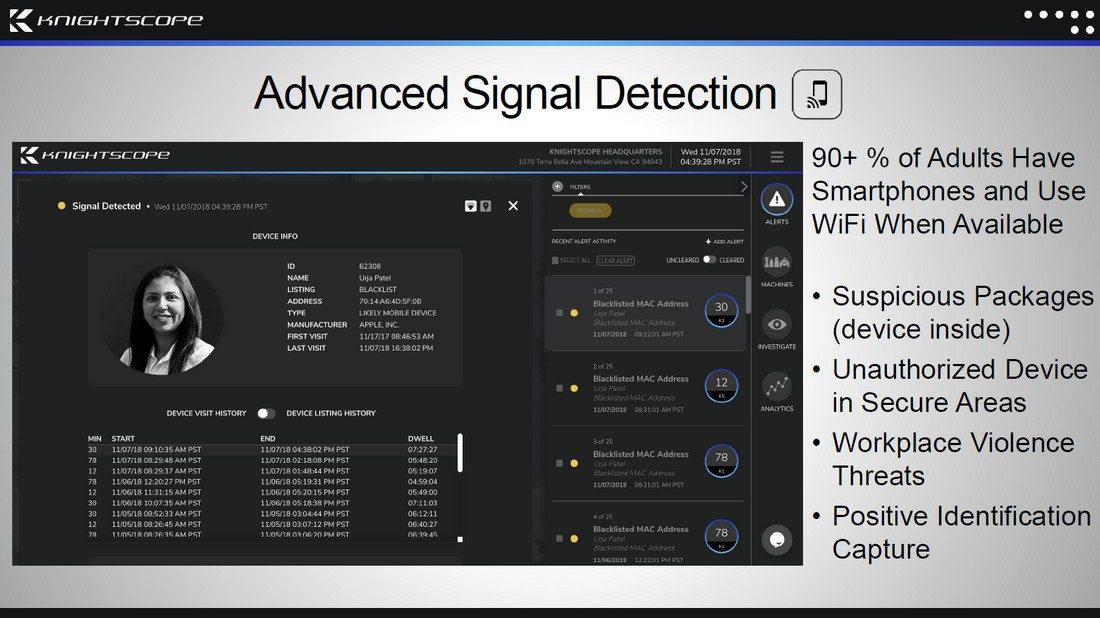Click the DWELL column header

(421, 438)
